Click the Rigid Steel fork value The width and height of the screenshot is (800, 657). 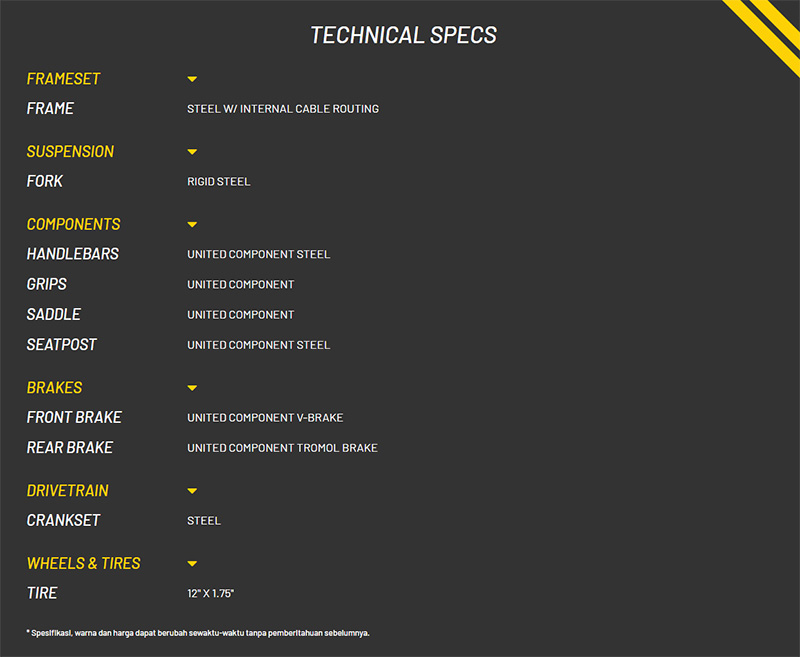(x=218, y=182)
